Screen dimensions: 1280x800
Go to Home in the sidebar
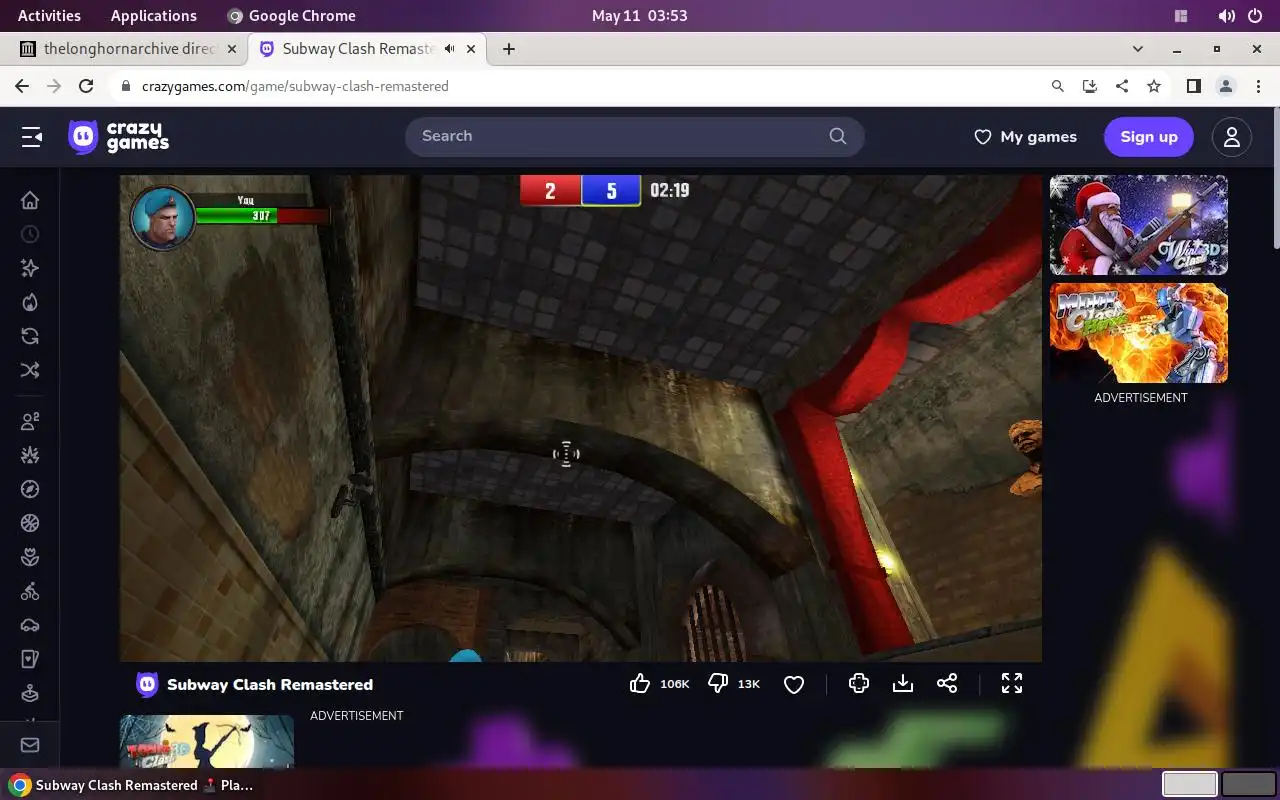click(30, 200)
